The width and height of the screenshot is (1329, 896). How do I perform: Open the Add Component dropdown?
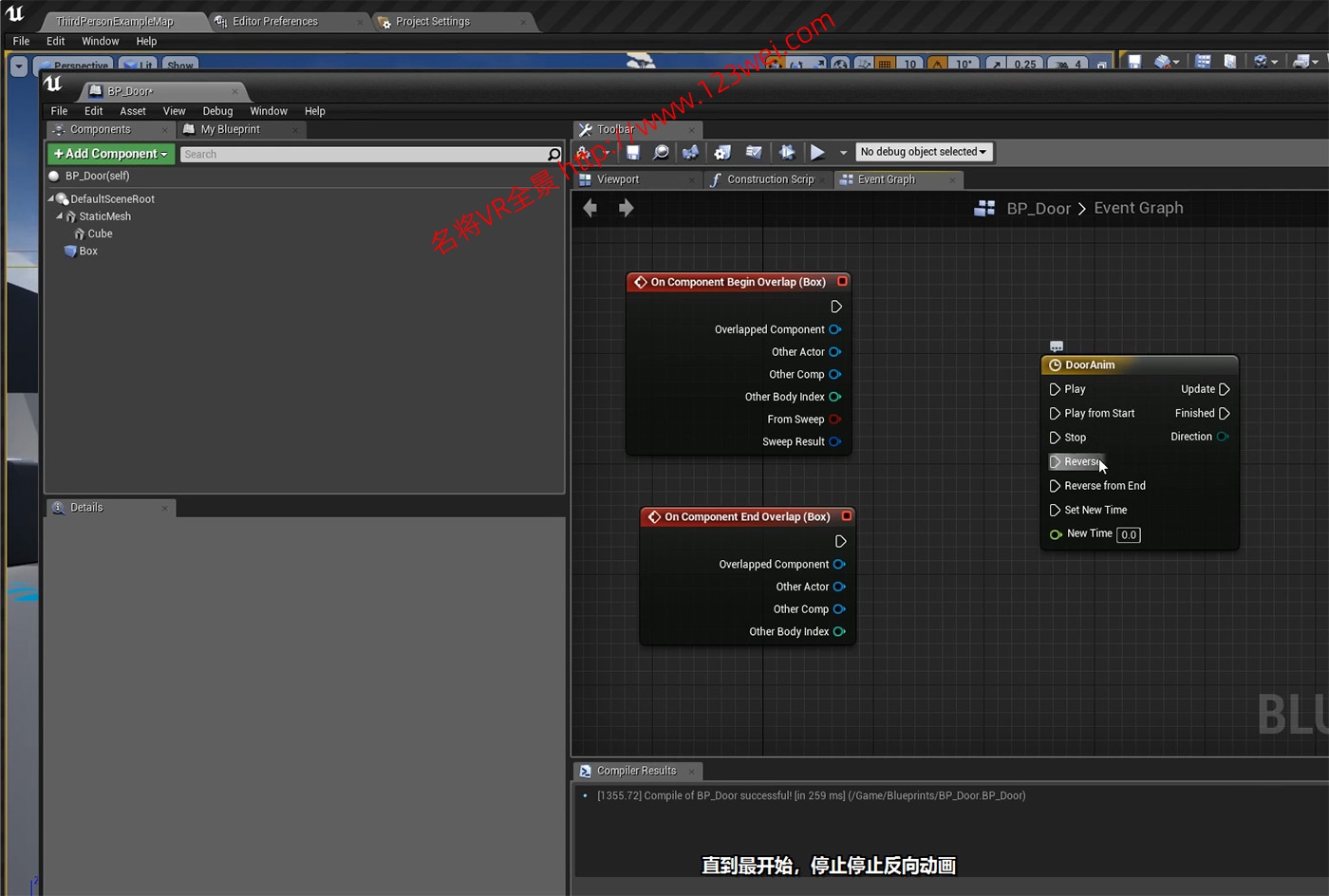(x=111, y=154)
